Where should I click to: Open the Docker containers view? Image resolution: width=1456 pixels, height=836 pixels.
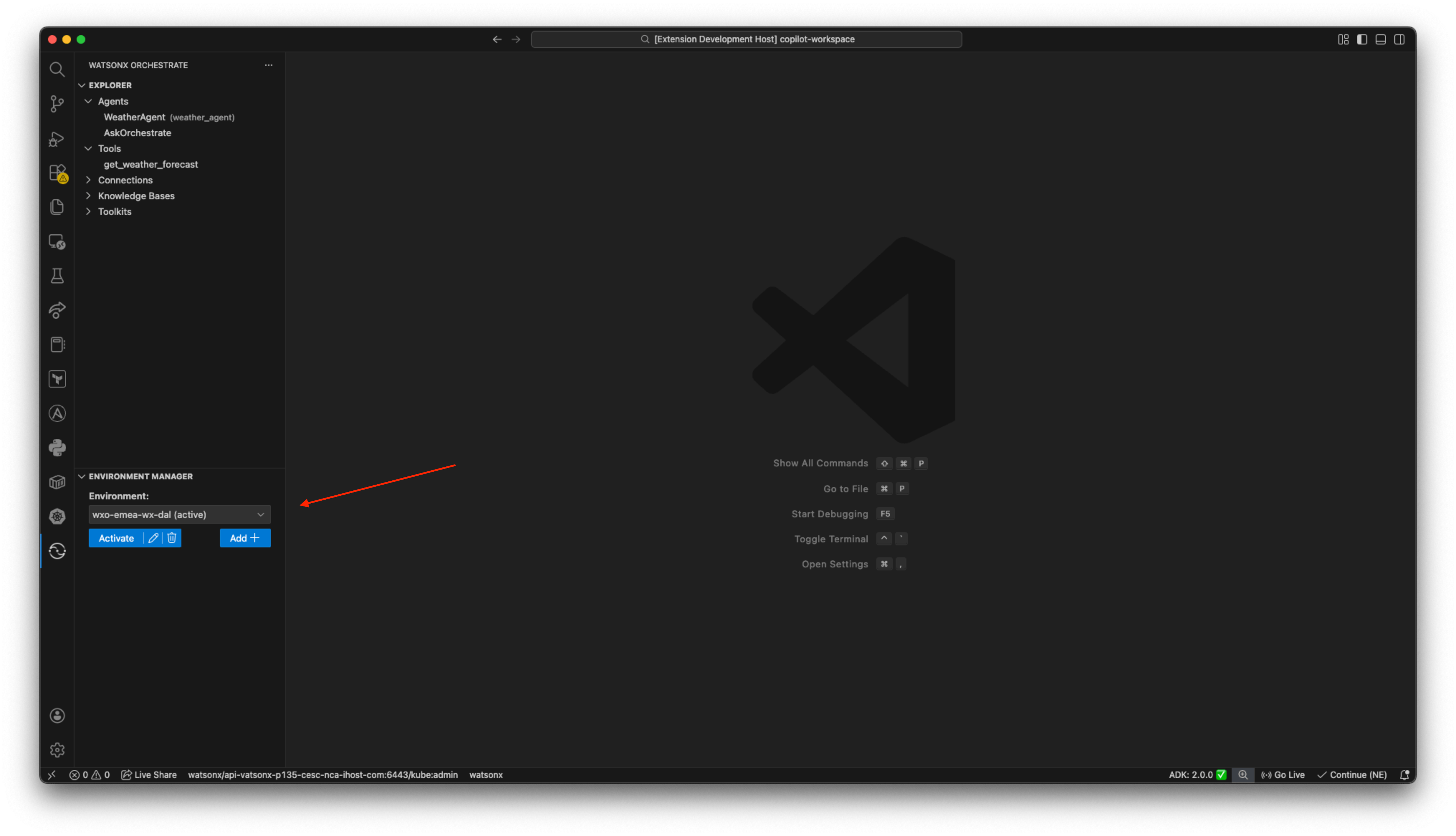[x=57, y=482]
